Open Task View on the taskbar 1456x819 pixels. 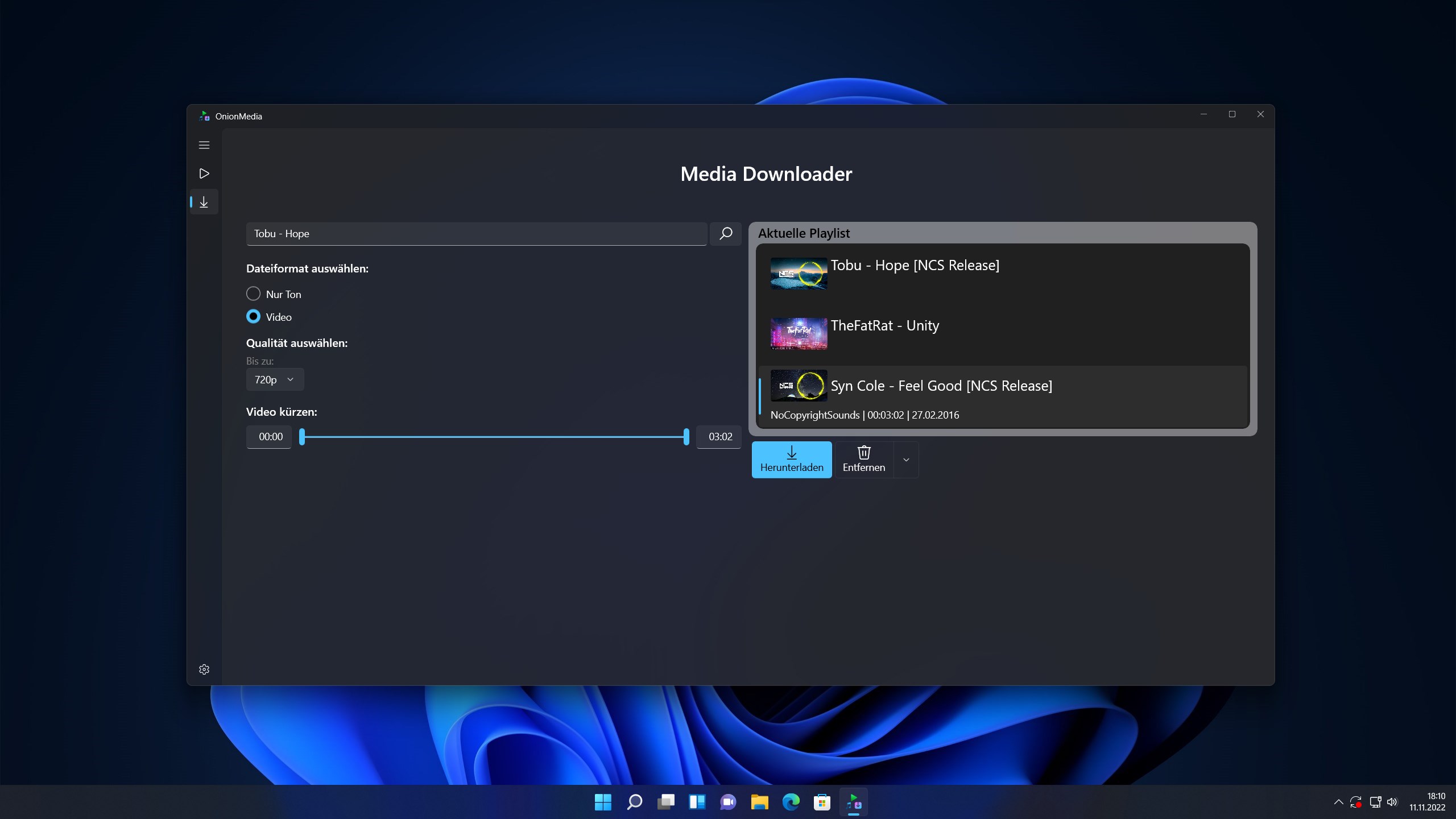[x=666, y=802]
